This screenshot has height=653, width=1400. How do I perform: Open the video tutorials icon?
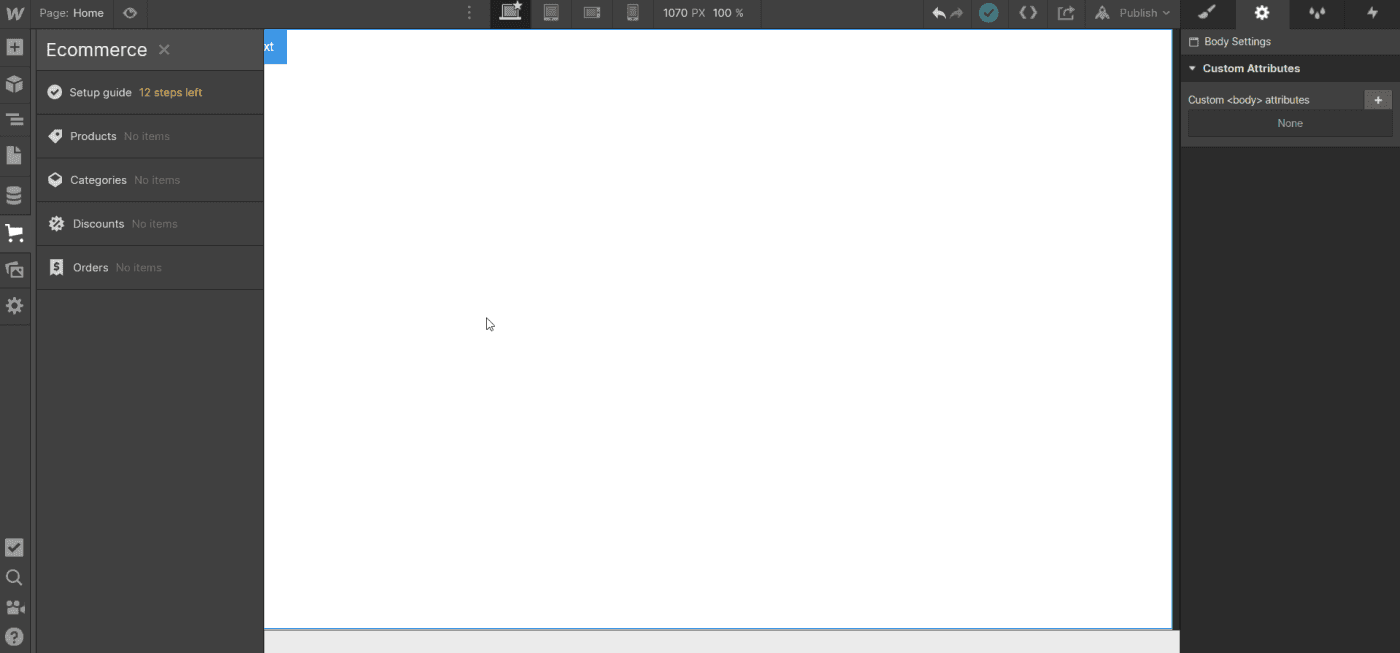pyautogui.click(x=14, y=607)
